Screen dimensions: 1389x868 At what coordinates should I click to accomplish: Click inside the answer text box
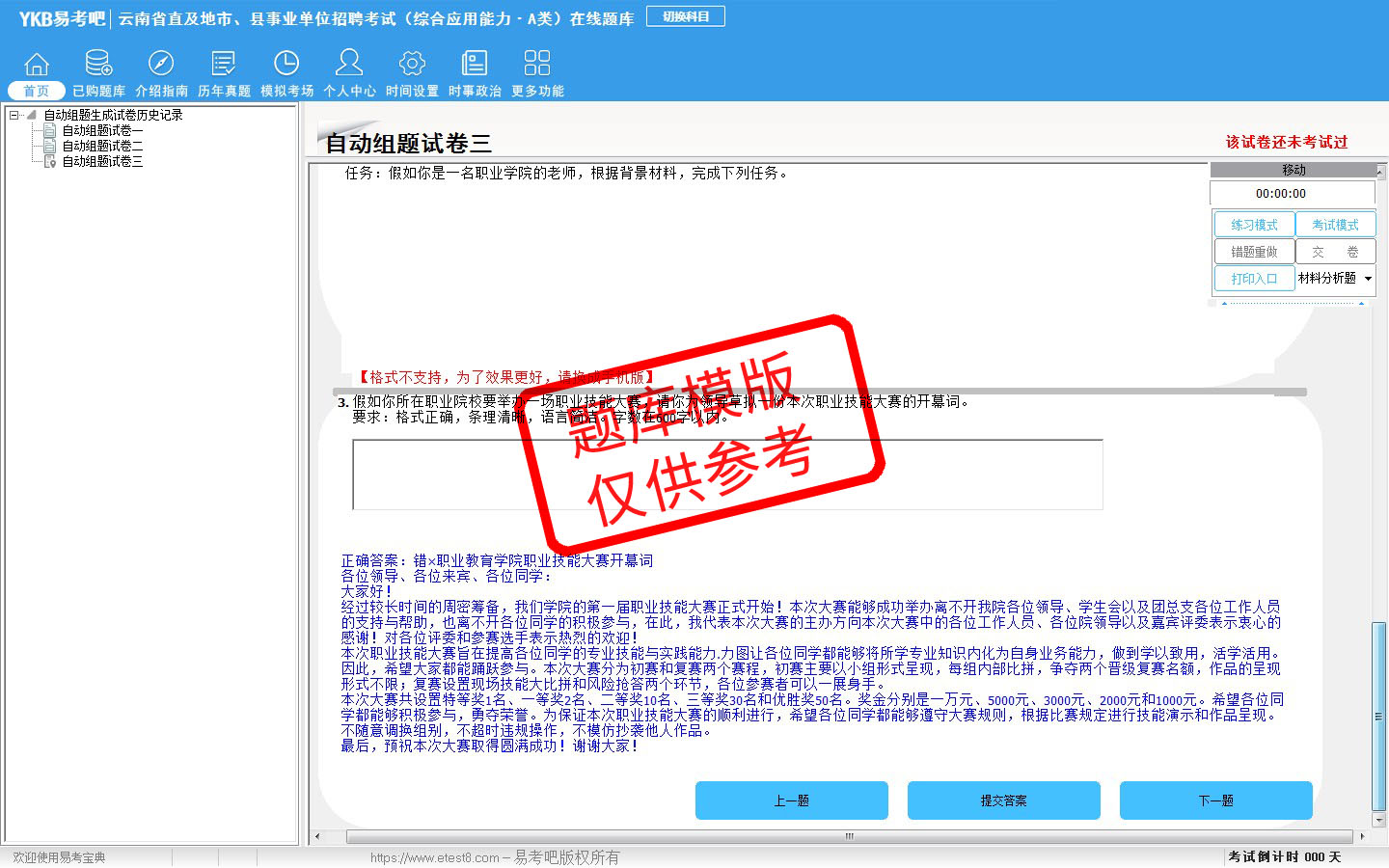pos(727,475)
